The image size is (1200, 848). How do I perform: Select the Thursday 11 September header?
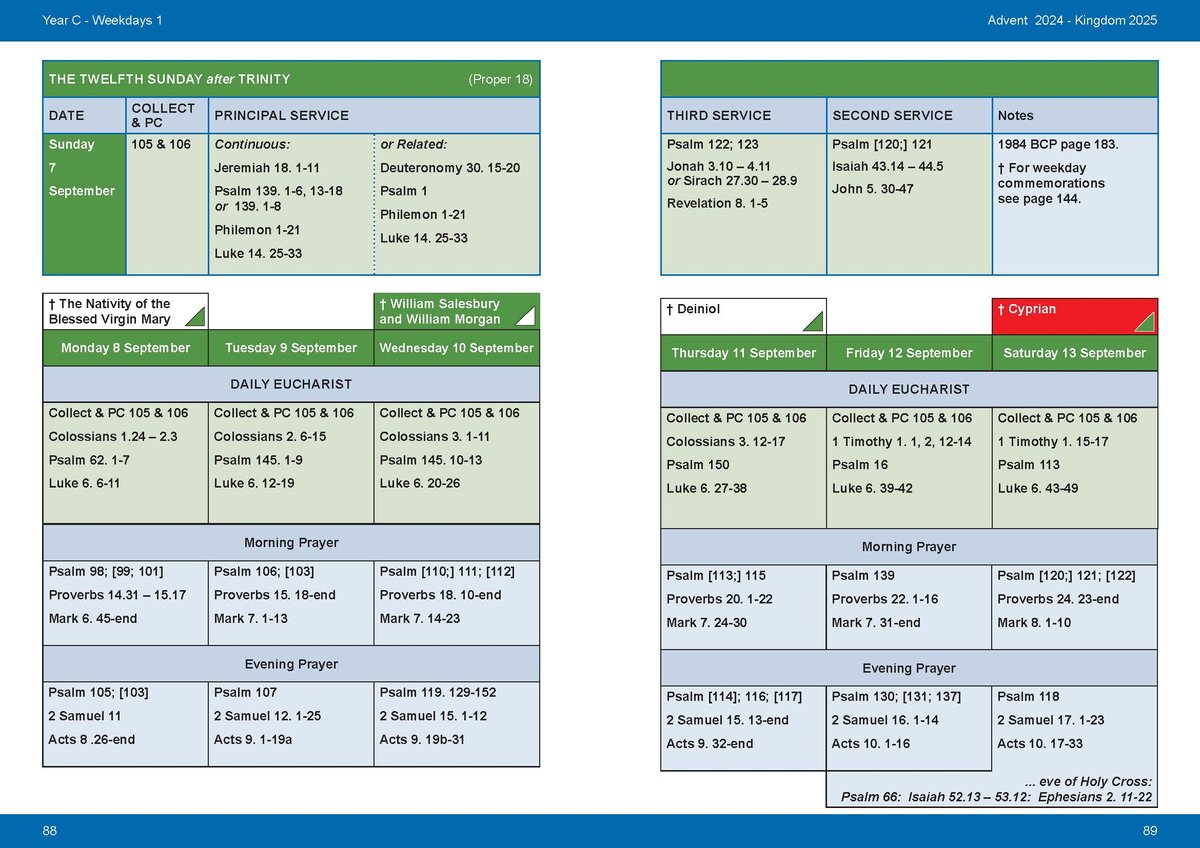pyautogui.click(x=743, y=353)
